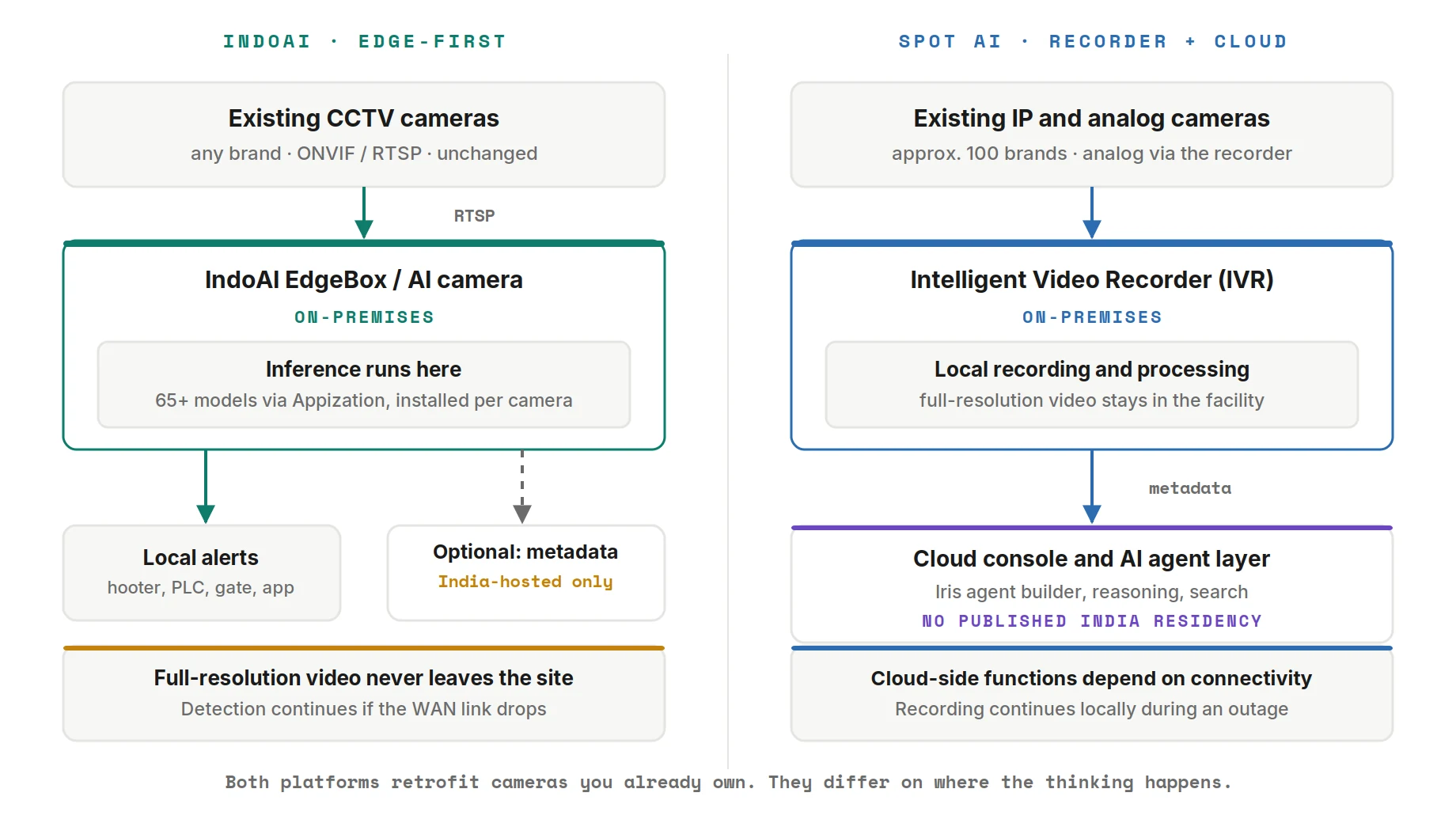
Task: Select 'Intelligent Video Recorder (IVR)' title
Action: point(1092,279)
